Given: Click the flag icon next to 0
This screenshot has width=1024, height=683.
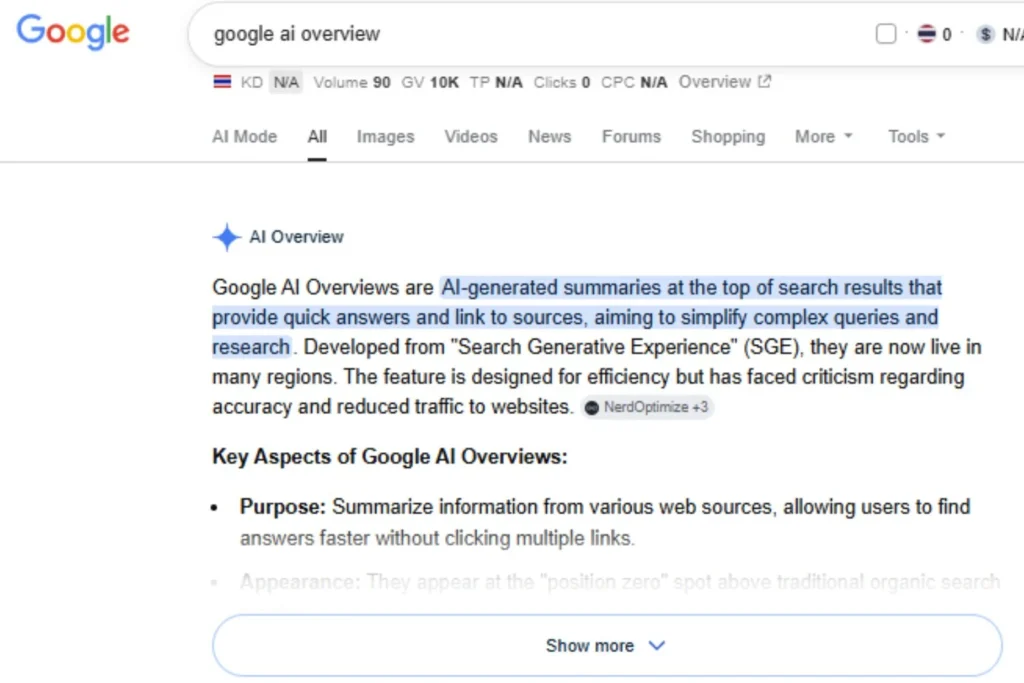Looking at the screenshot, I should [x=926, y=34].
